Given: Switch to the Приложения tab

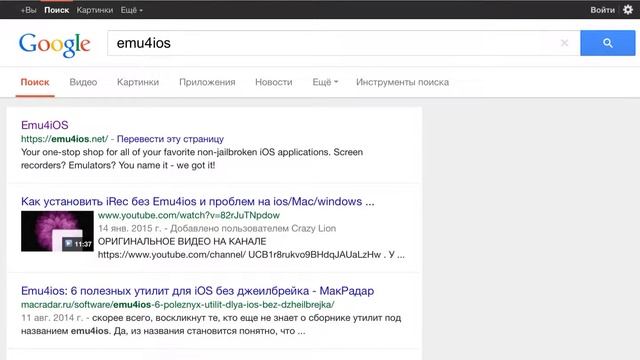Looking at the screenshot, I should coord(207,82).
